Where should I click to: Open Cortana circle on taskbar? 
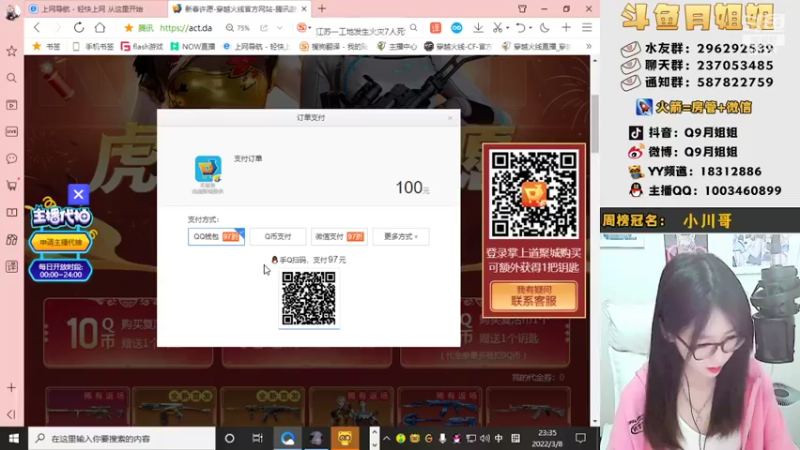[229, 438]
